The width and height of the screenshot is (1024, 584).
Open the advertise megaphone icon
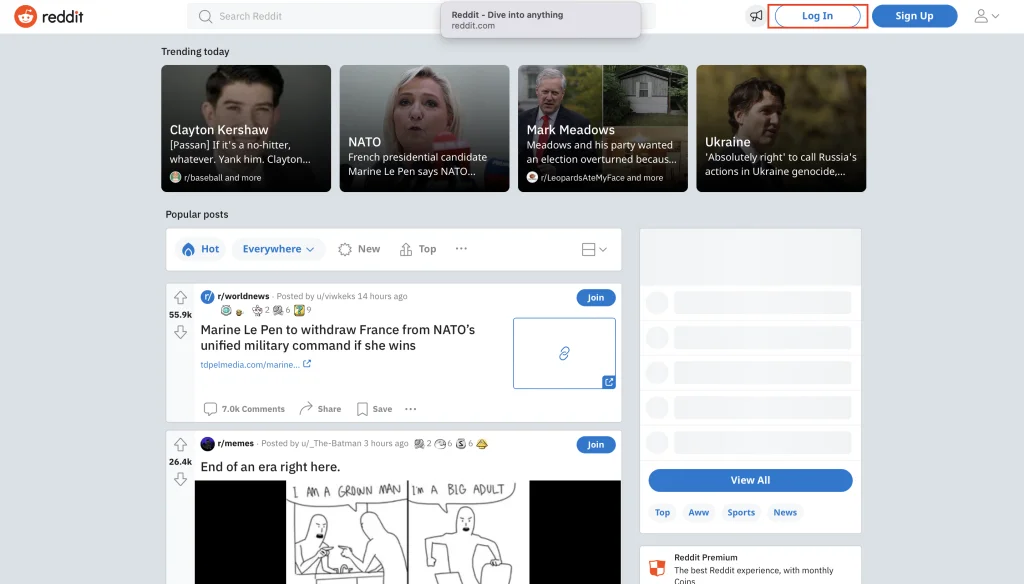point(756,16)
